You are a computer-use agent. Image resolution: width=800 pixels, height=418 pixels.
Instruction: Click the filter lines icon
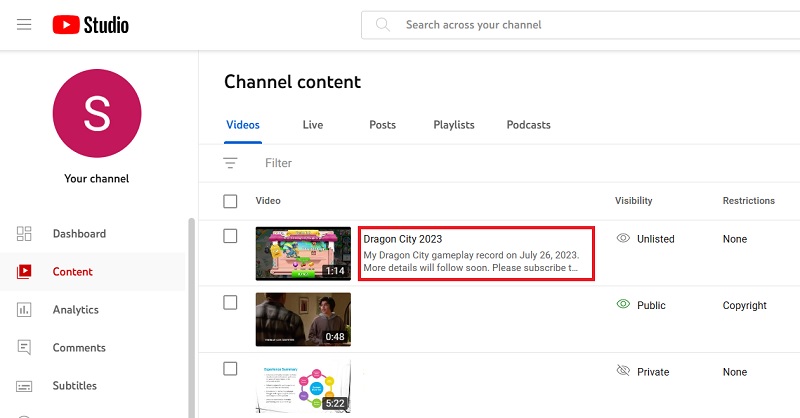pyautogui.click(x=230, y=163)
